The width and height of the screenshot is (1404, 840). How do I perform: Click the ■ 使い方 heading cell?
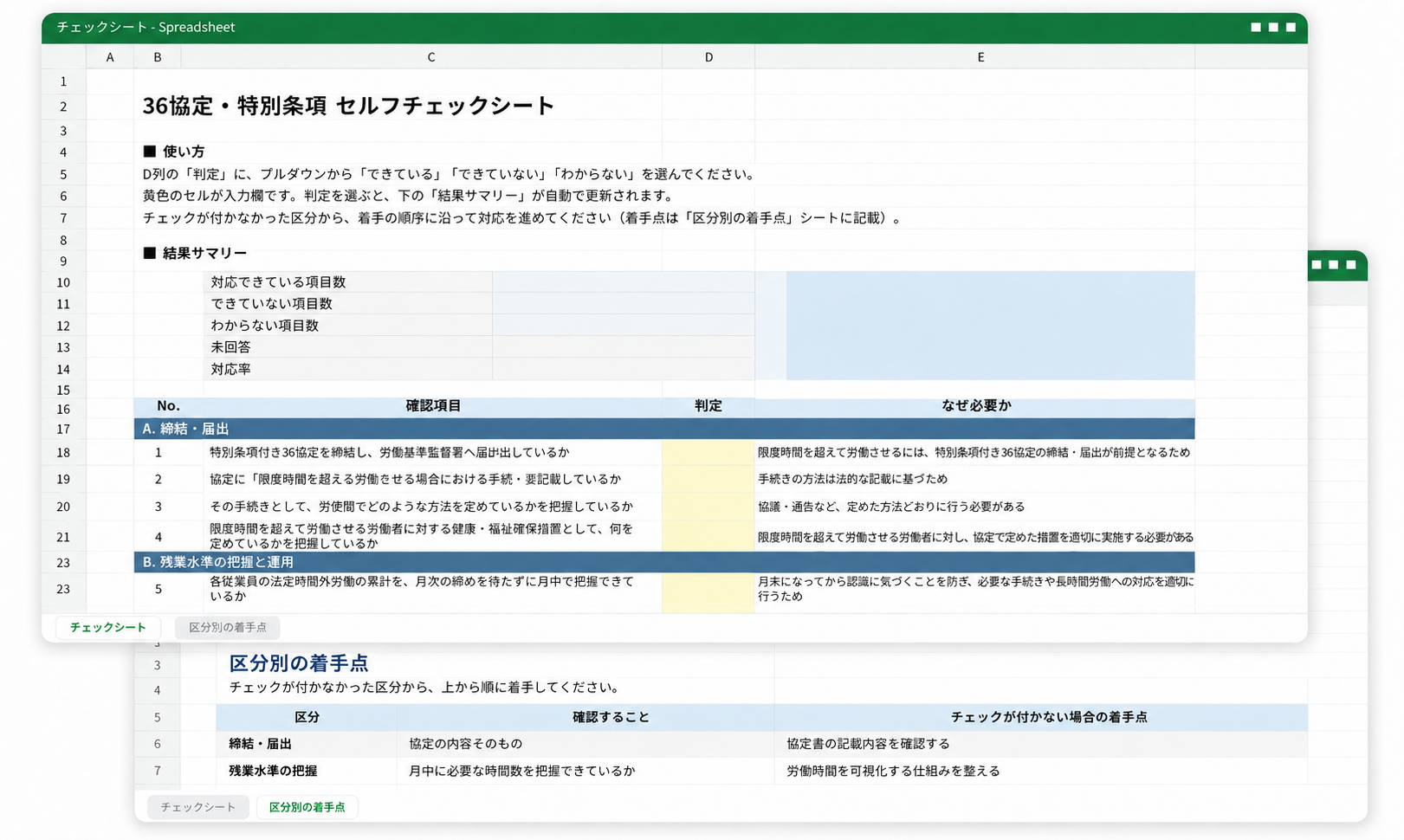click(174, 152)
